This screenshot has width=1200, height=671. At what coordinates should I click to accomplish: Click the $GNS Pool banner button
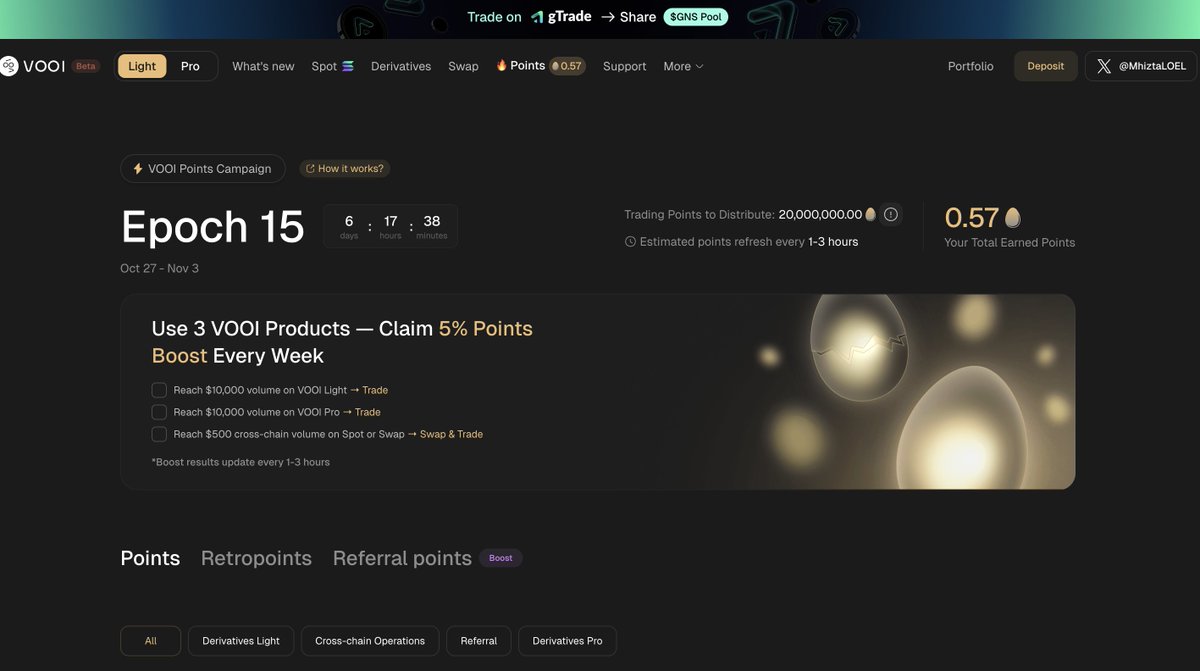coord(696,17)
